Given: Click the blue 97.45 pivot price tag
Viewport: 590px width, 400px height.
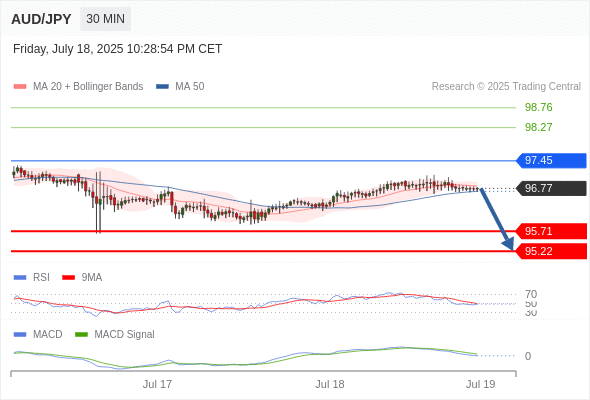Looking at the screenshot, I should (x=551, y=161).
